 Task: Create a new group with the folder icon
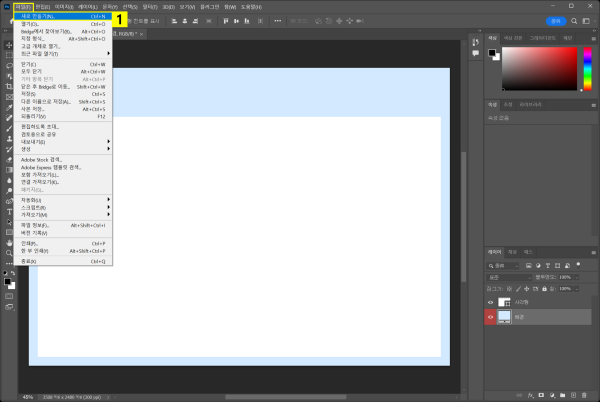[560, 393]
